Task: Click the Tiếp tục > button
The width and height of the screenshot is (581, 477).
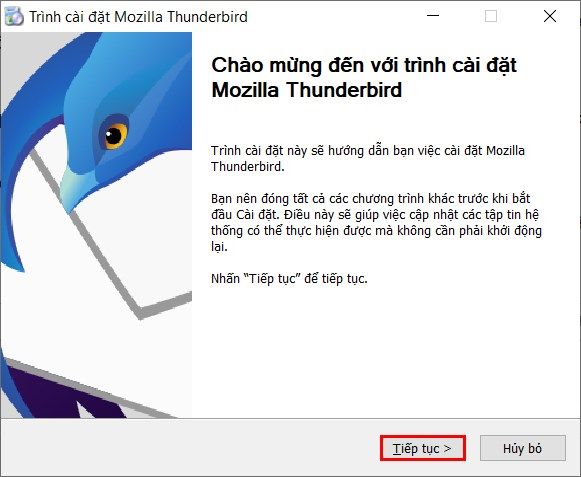Action: (x=422, y=448)
